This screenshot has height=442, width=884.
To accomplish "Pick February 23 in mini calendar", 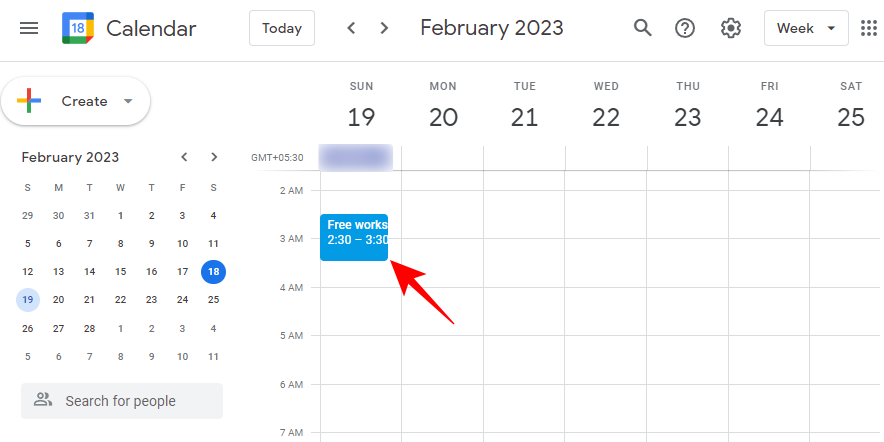I will (x=151, y=299).
